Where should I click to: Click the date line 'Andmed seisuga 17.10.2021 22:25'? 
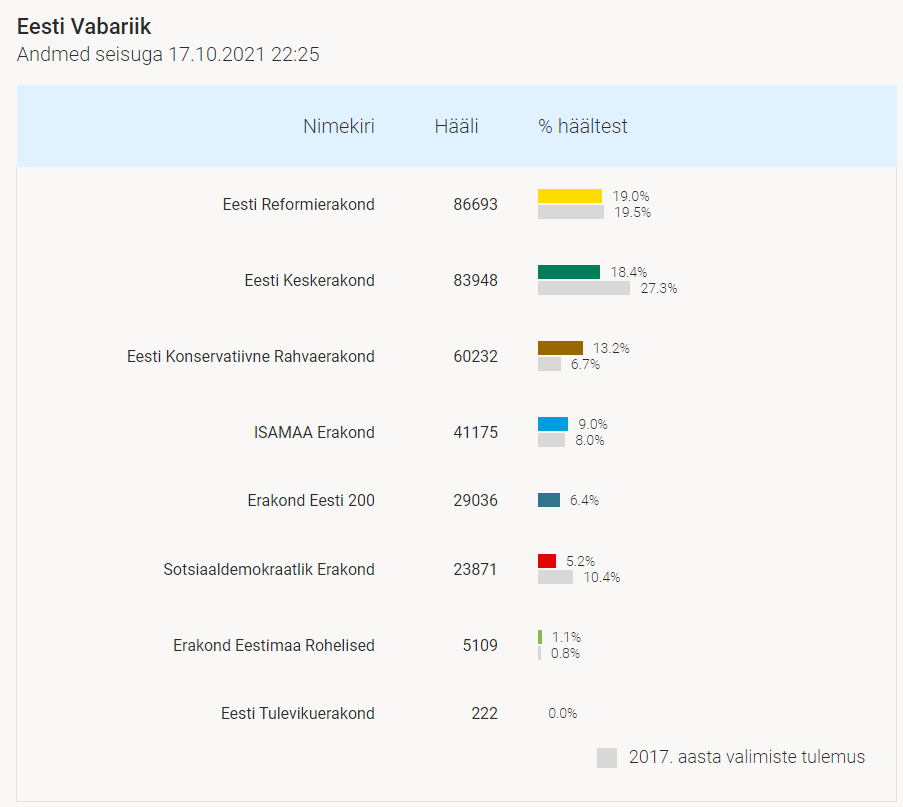pyautogui.click(x=168, y=54)
